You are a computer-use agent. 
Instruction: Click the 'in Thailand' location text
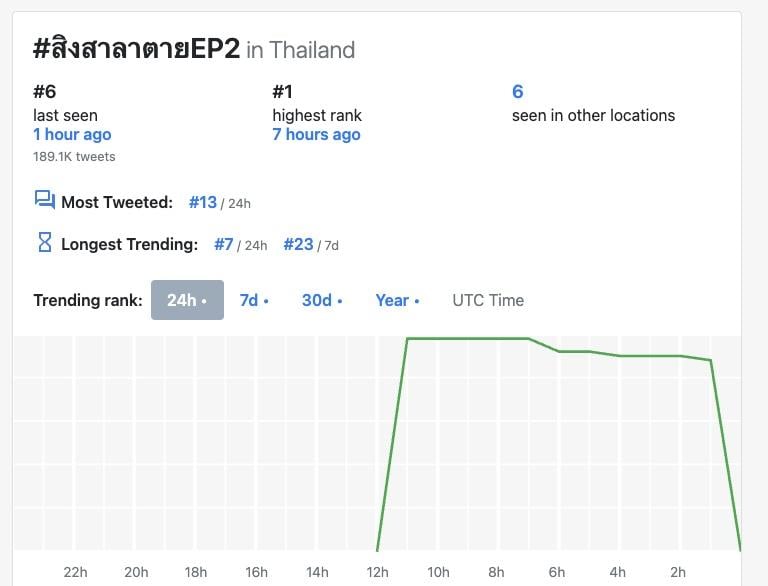300,50
